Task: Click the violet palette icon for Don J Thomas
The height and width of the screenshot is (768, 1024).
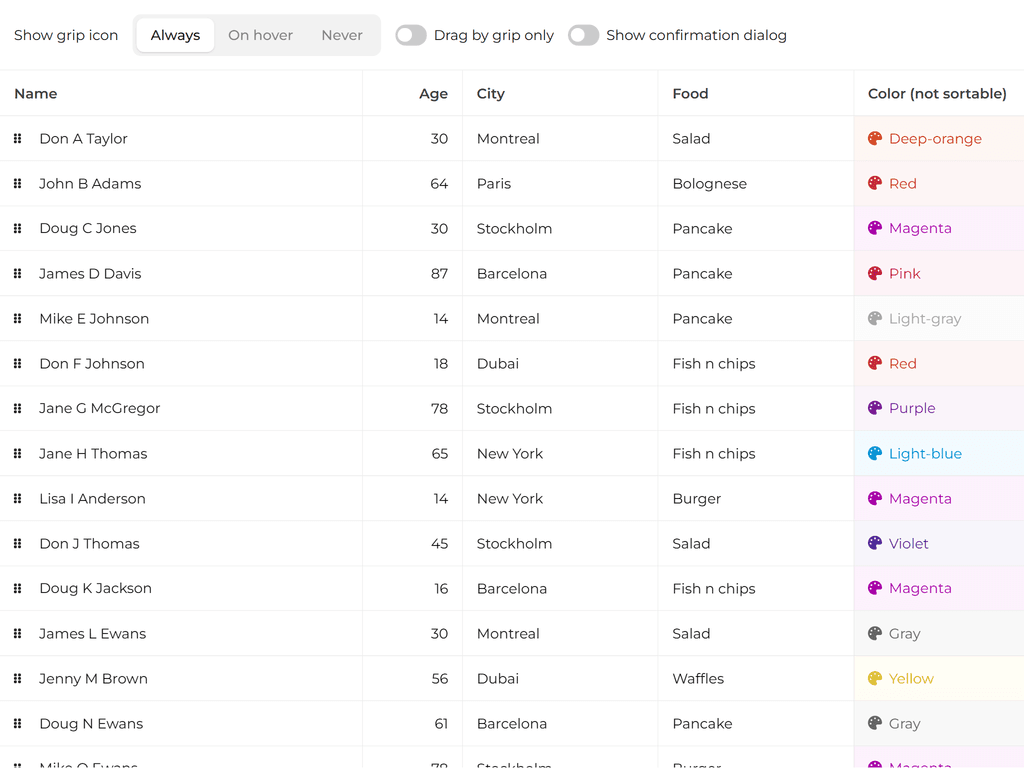Action: [x=875, y=544]
